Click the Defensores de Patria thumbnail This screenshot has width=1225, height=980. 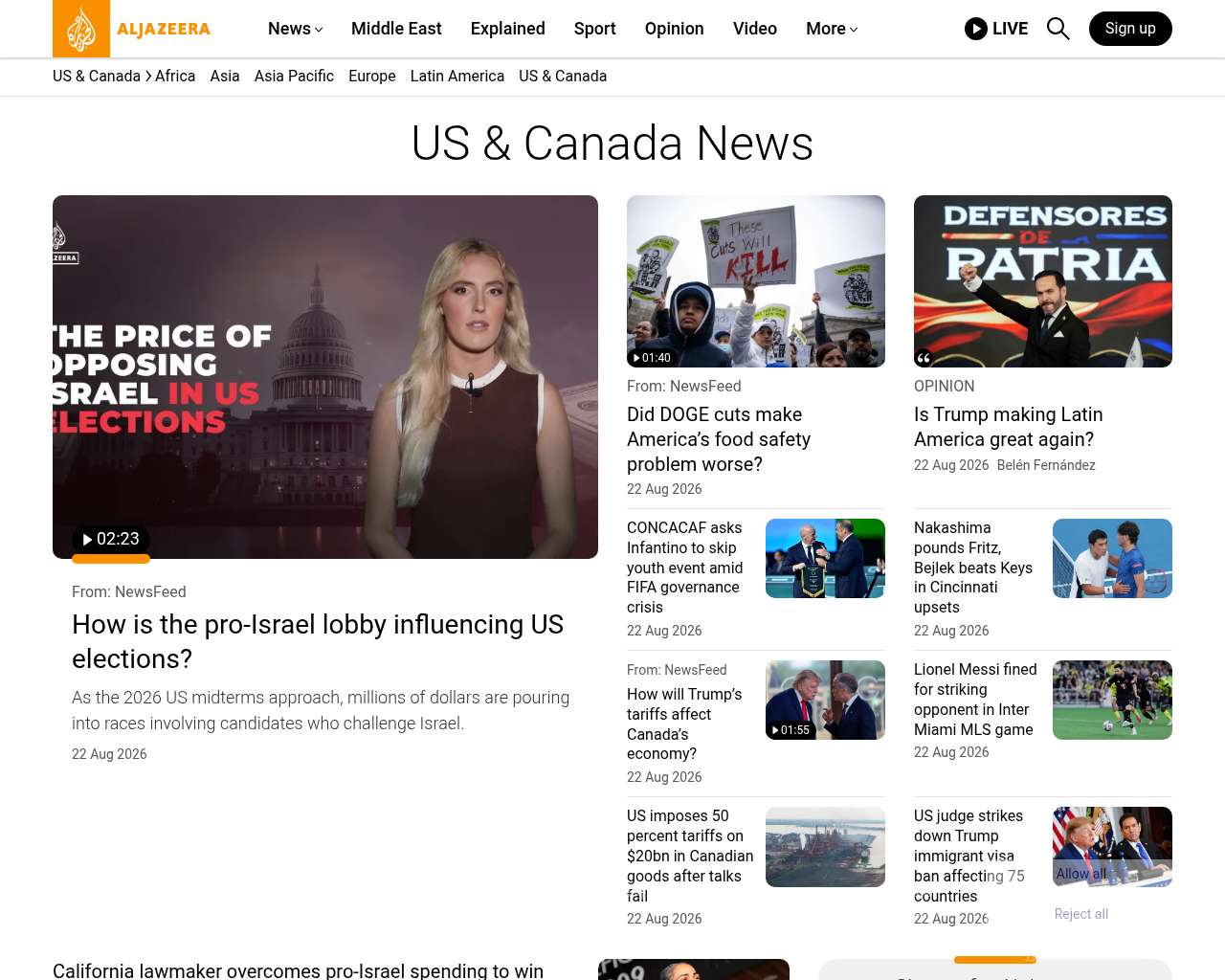[x=1043, y=281]
